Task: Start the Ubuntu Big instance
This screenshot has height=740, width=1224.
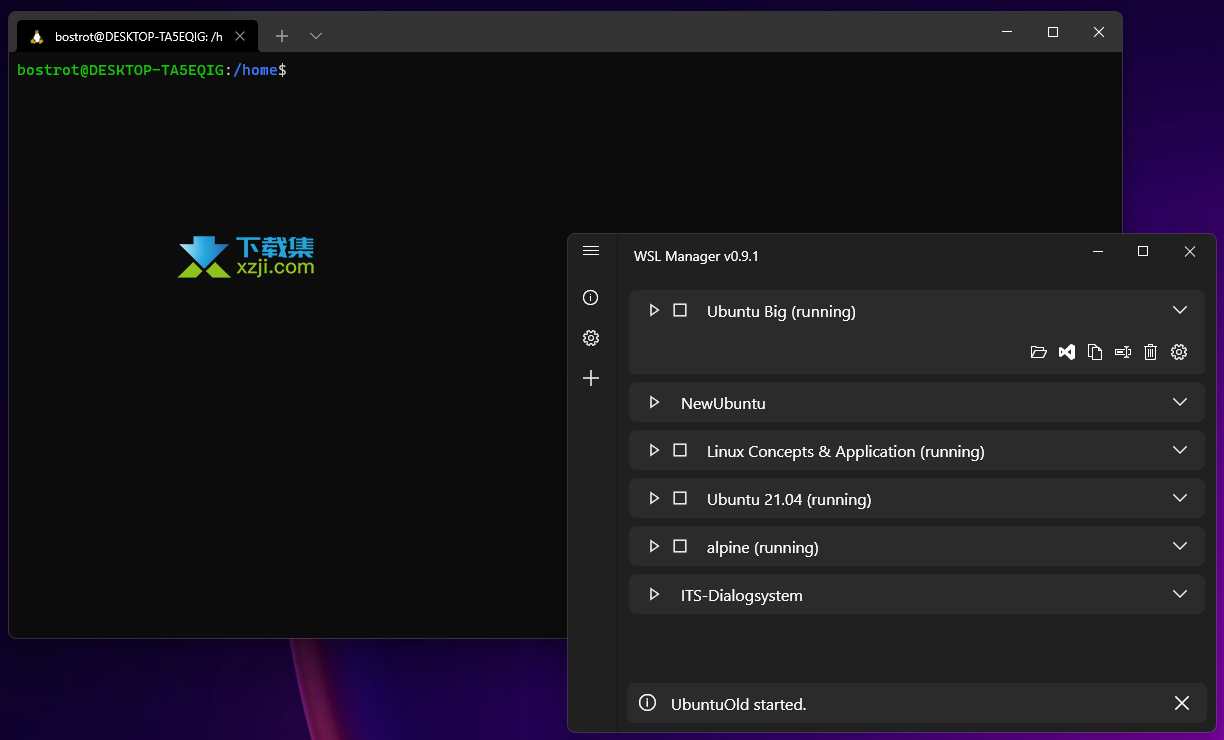Action: (x=654, y=311)
